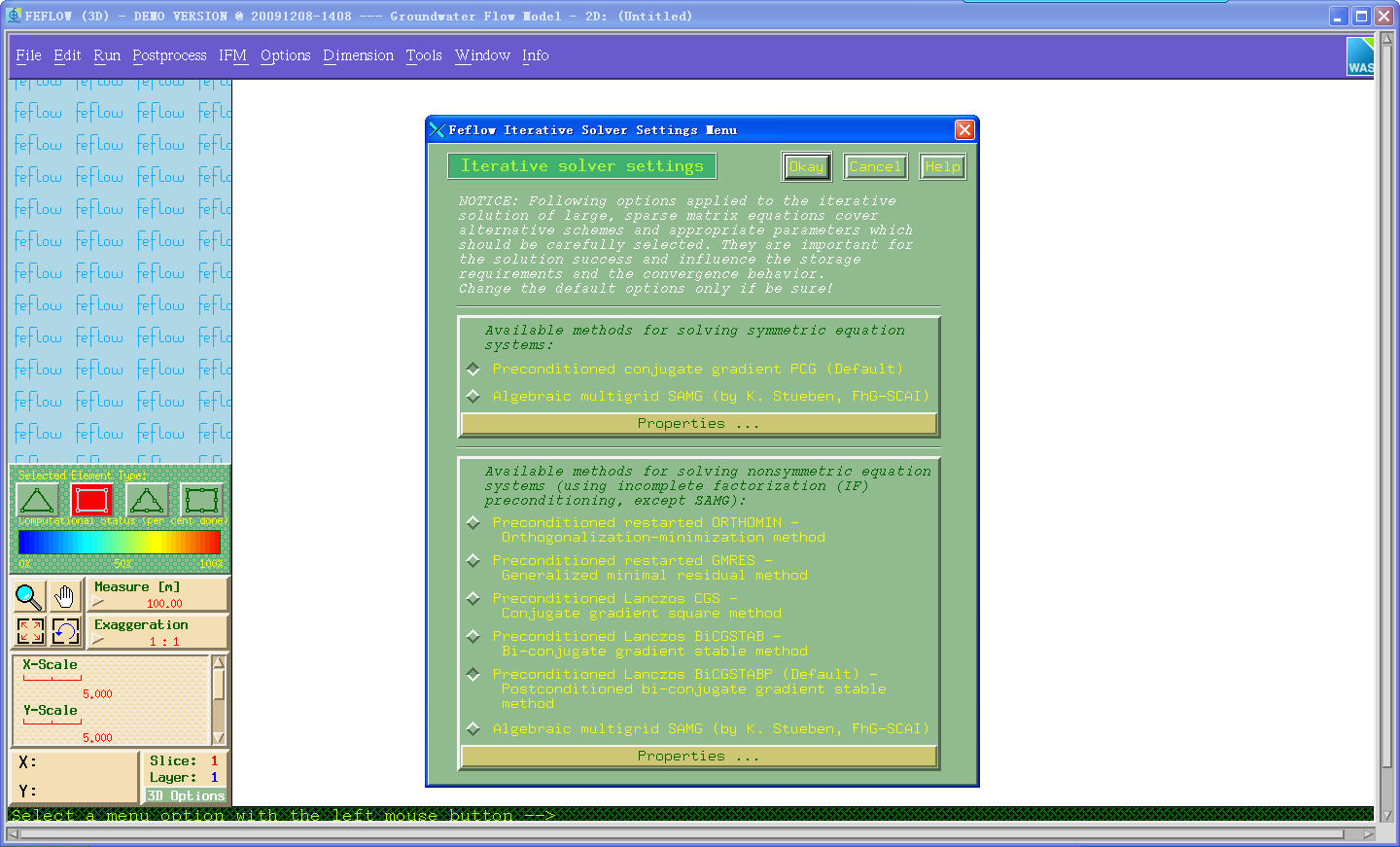The image size is (1400, 847).
Task: Click the 'Iterative solver settings' heading
Action: [581, 166]
